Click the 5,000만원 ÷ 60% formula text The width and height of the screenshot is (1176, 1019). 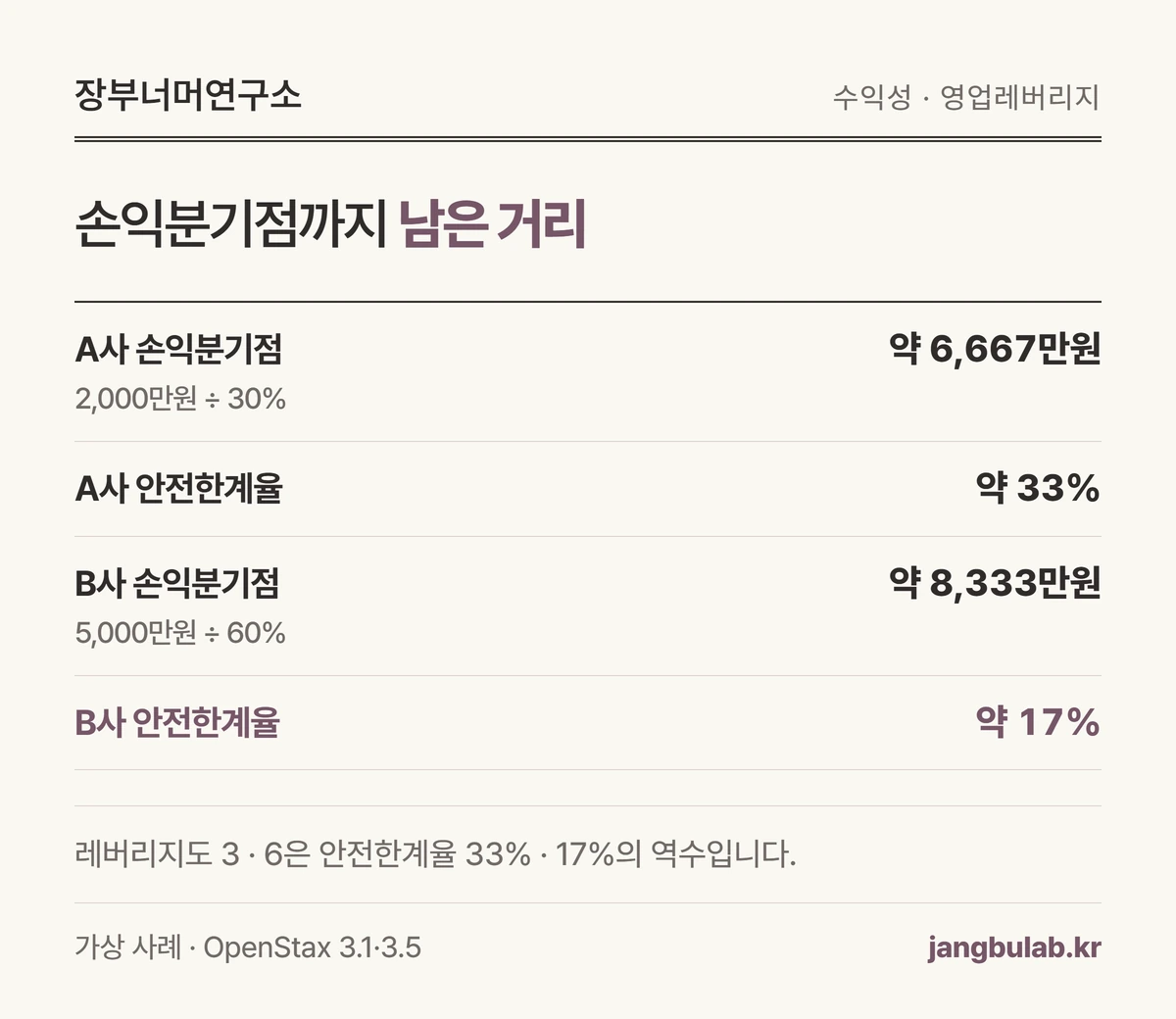[x=180, y=633]
